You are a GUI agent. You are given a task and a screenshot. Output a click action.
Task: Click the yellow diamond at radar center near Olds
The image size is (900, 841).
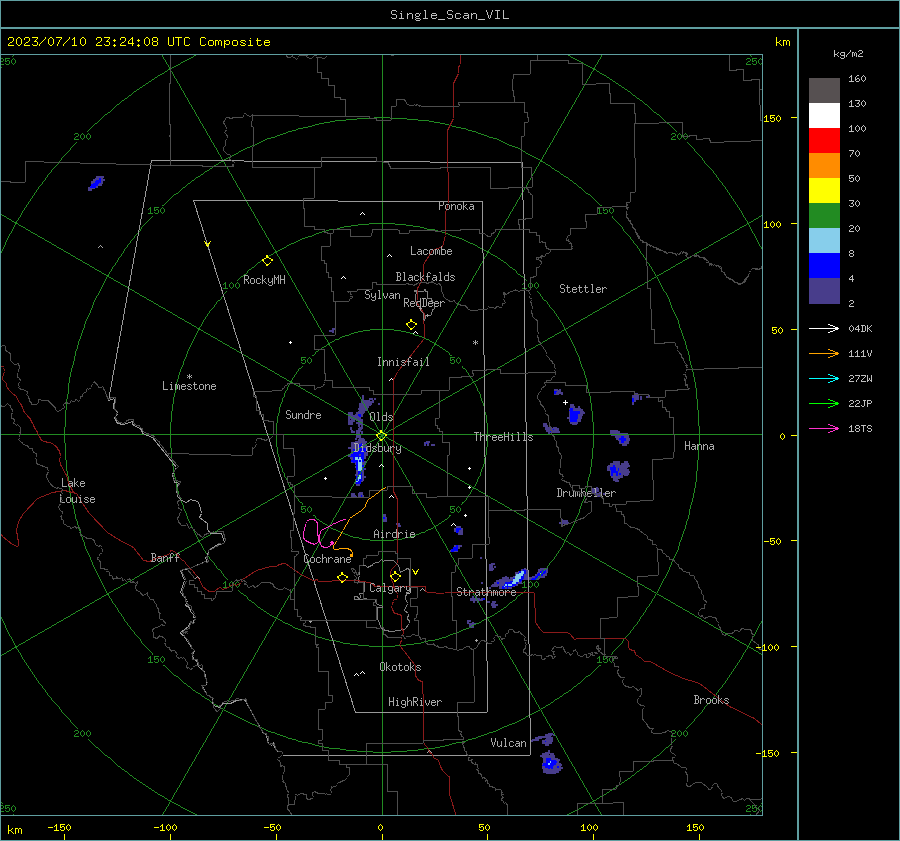[x=381, y=436]
